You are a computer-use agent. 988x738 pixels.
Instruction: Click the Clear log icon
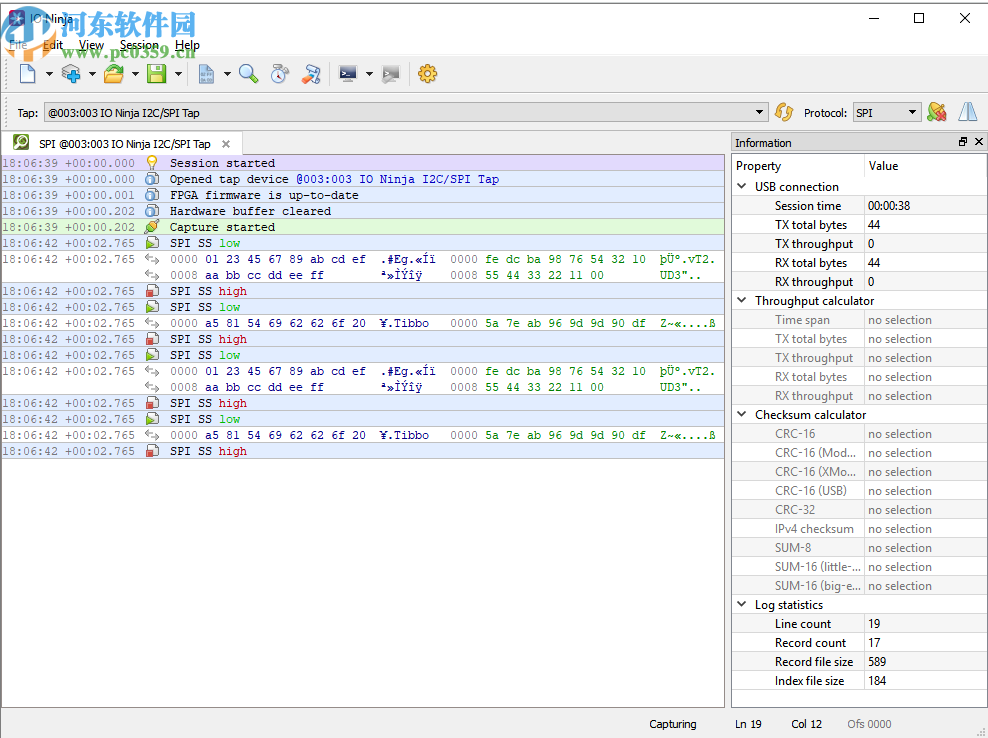tap(312, 73)
